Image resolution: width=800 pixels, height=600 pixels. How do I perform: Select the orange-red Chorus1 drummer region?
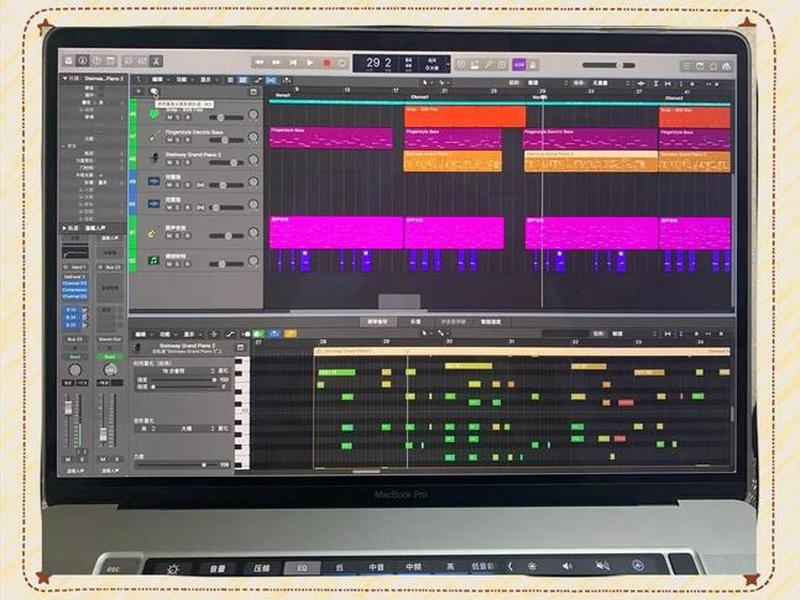click(465, 117)
